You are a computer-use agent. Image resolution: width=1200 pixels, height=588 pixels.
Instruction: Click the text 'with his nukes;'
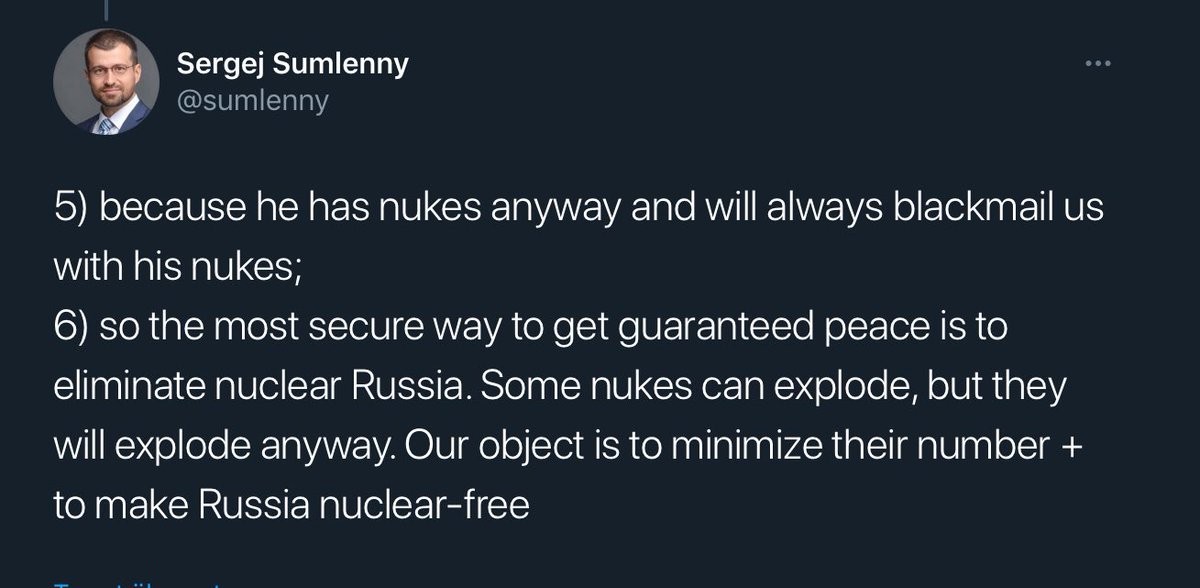(x=177, y=268)
